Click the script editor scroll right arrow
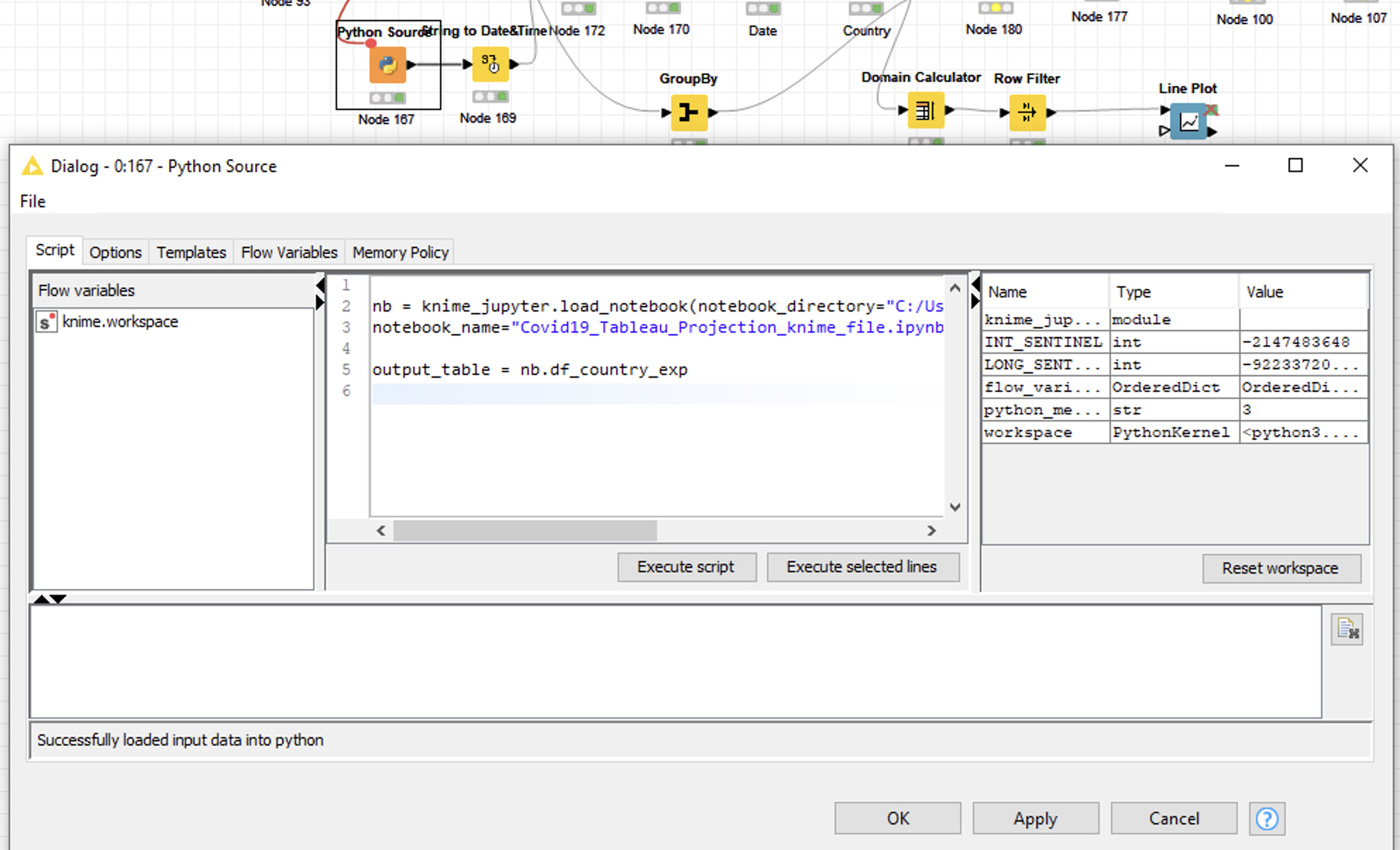The height and width of the screenshot is (850, 1400). click(932, 531)
